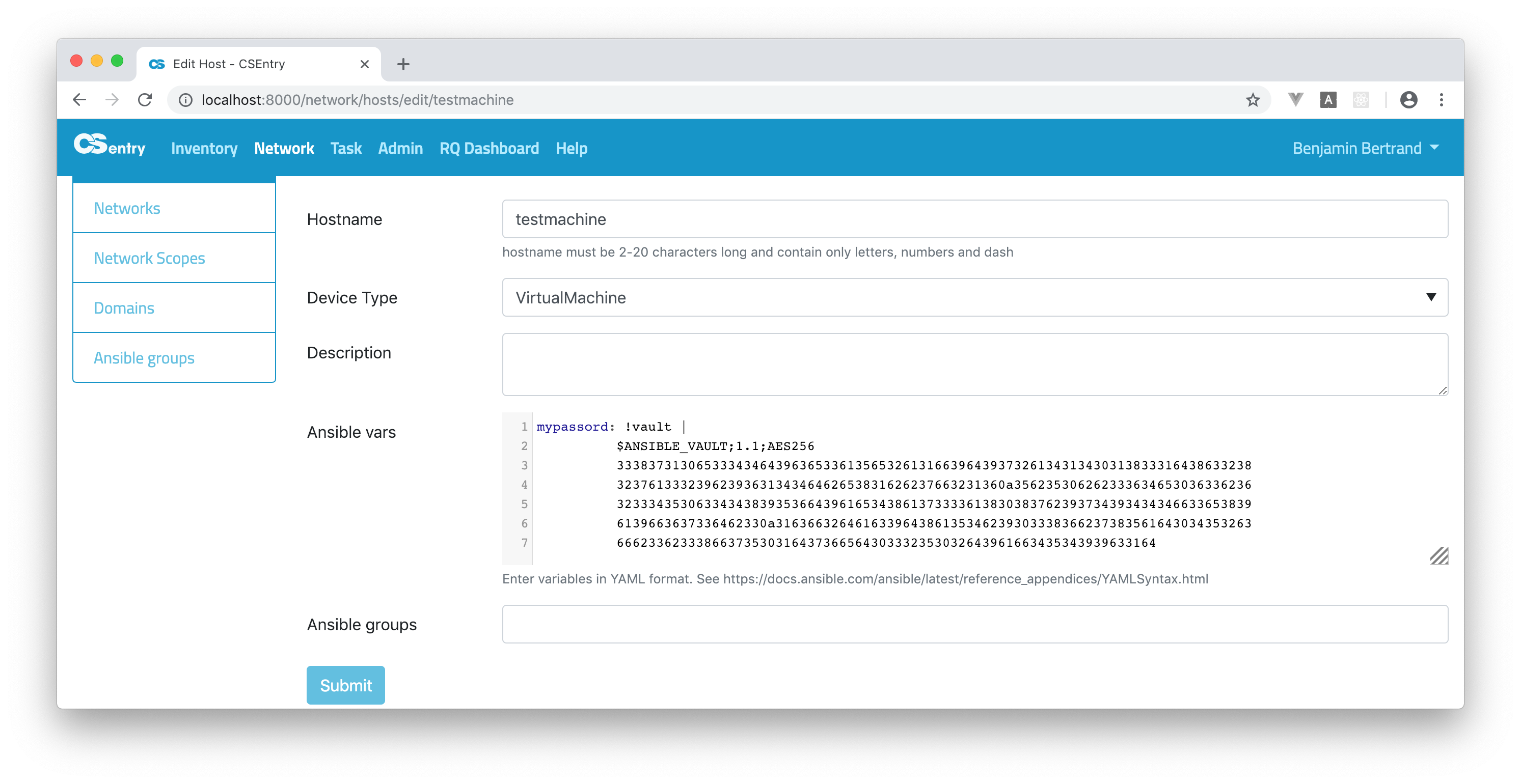Open the Device Type dropdown
1521x784 pixels.
pyautogui.click(x=1431, y=297)
